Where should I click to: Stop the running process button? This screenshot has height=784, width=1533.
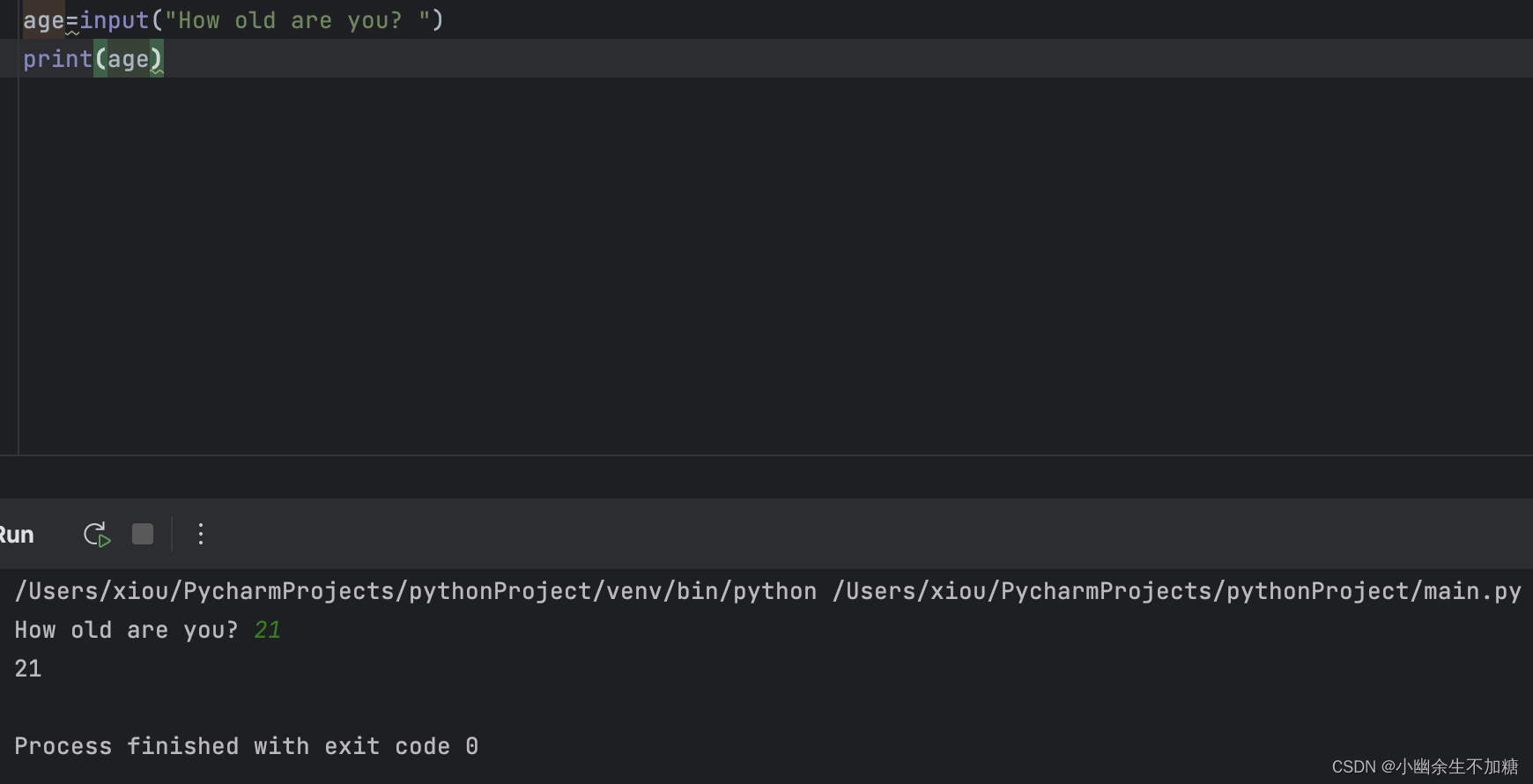(143, 534)
